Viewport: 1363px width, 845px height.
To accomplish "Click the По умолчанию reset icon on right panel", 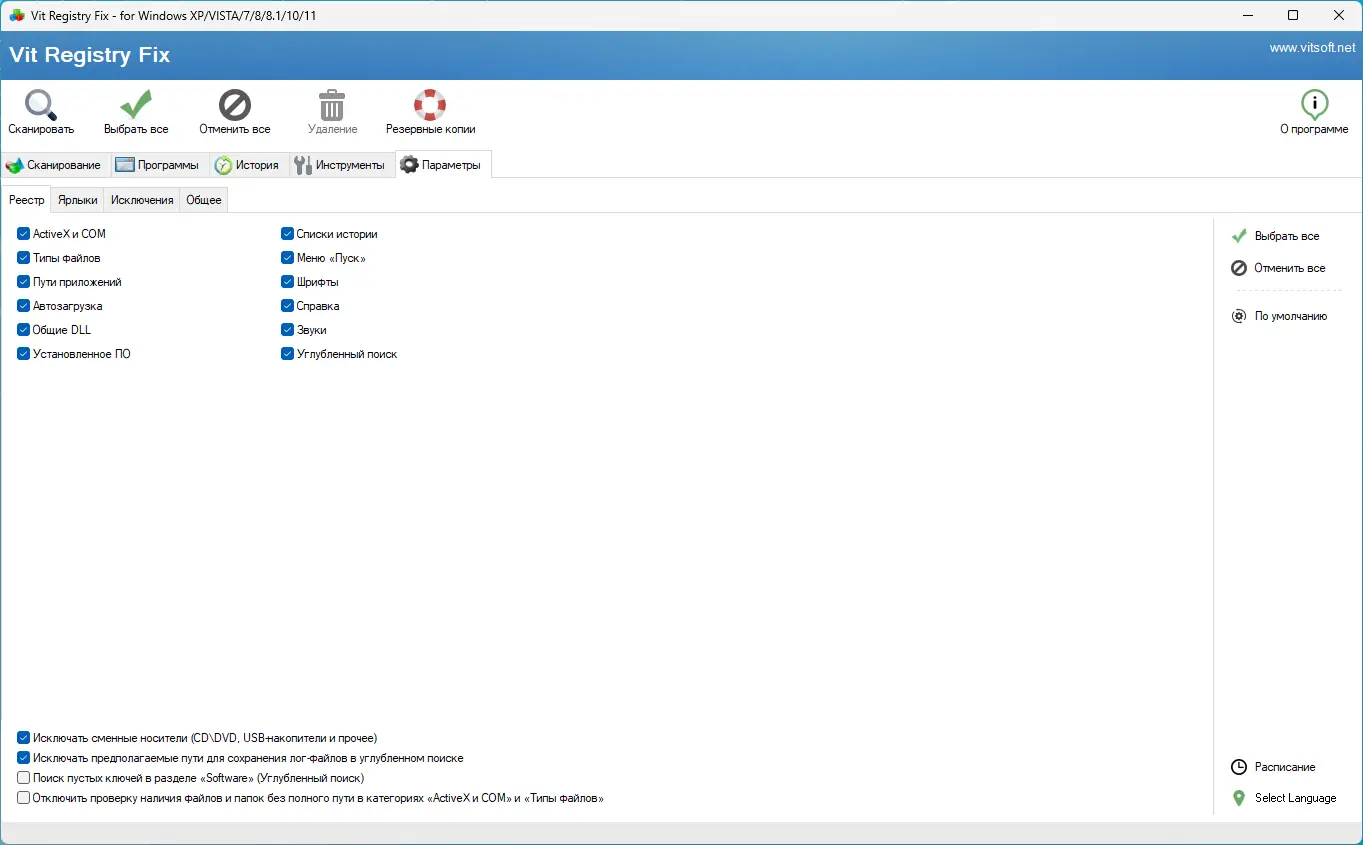I will (1238, 315).
